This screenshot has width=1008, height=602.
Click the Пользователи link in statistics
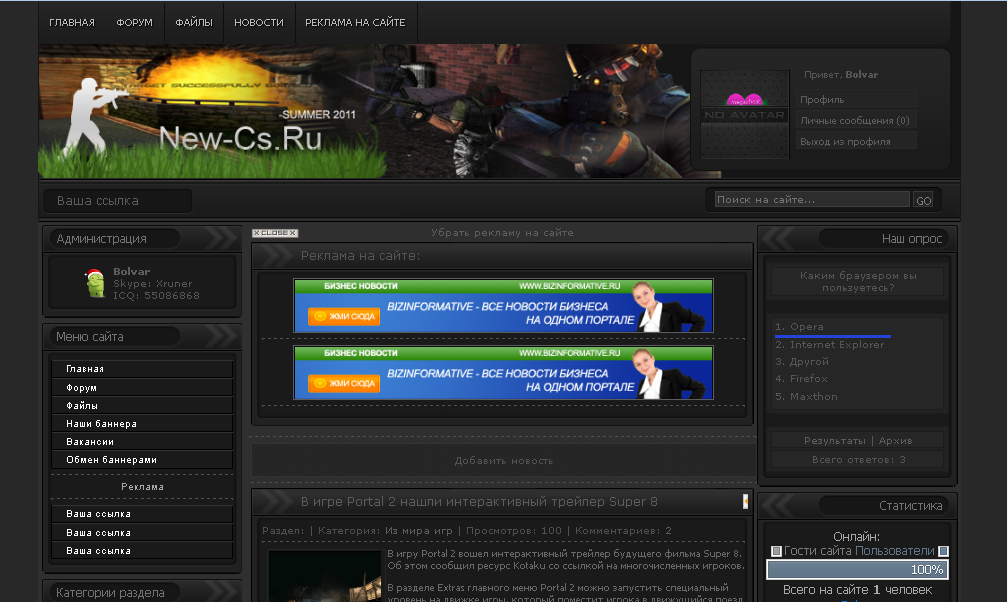point(894,551)
